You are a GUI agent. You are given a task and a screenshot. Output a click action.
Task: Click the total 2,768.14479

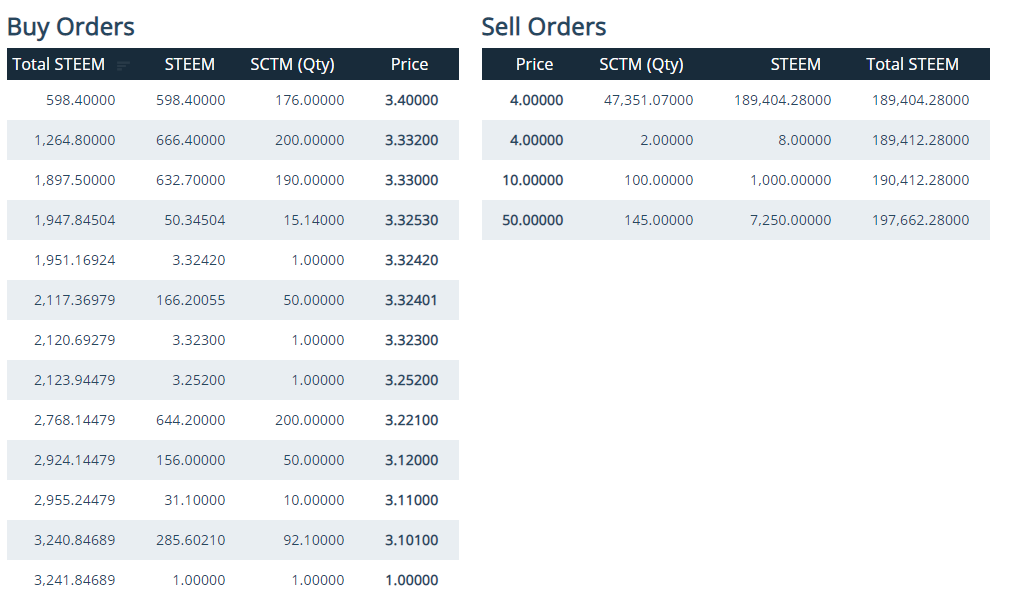click(75, 420)
